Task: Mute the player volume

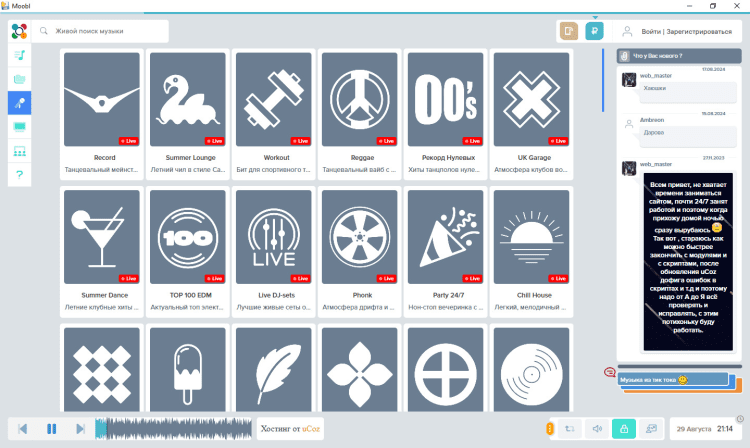Action: pyautogui.click(x=596, y=428)
